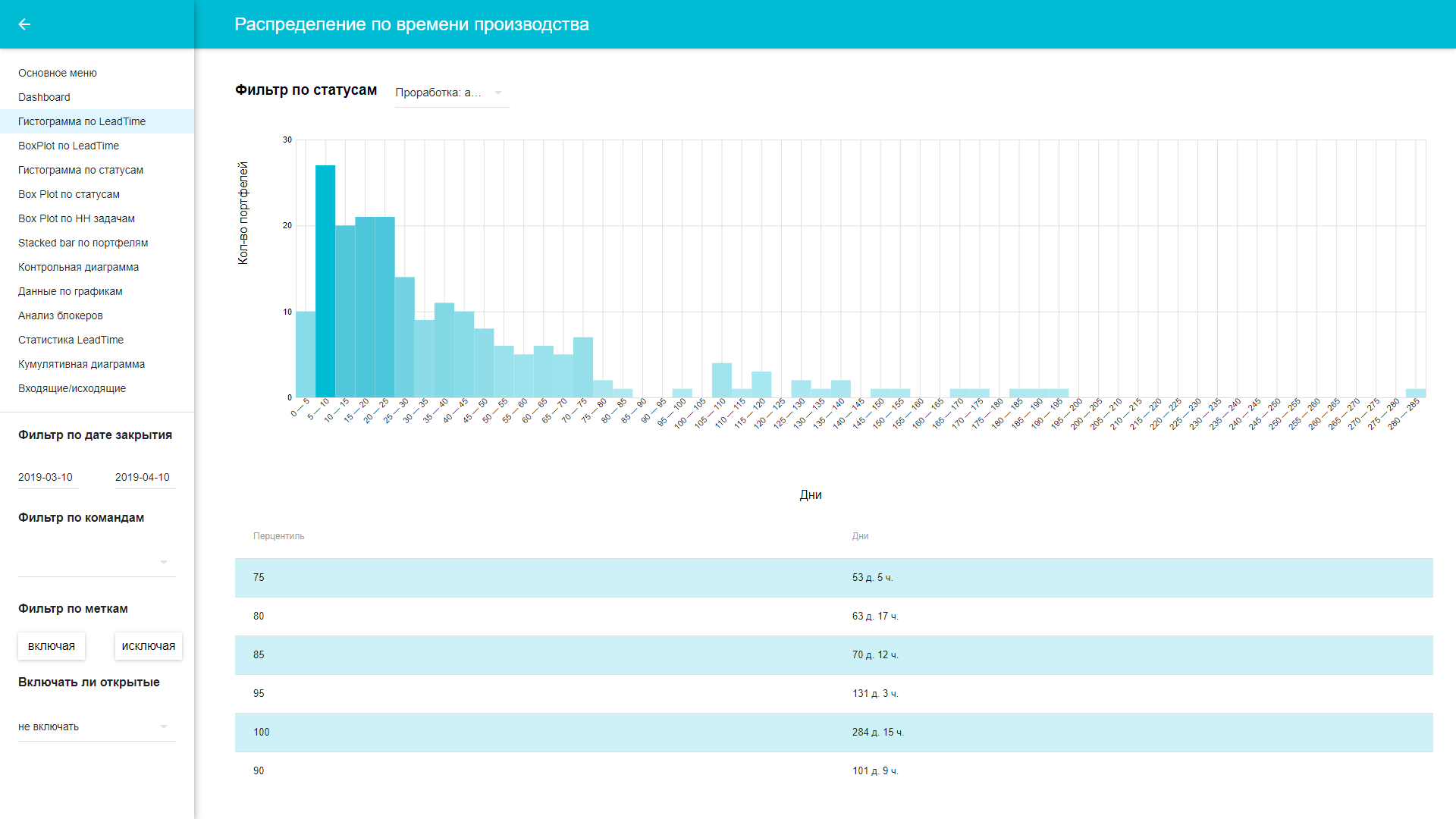Open status filter dropdown arrow
Viewport: 1456px width, 819px height.
click(x=498, y=93)
